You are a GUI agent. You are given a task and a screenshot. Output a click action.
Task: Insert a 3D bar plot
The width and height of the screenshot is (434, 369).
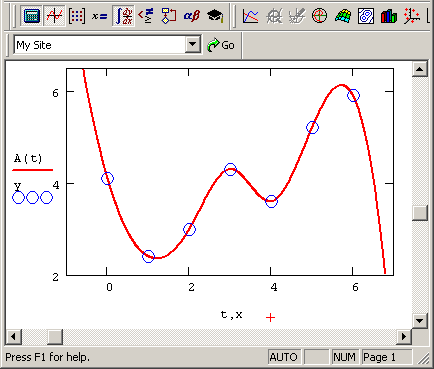click(388, 16)
